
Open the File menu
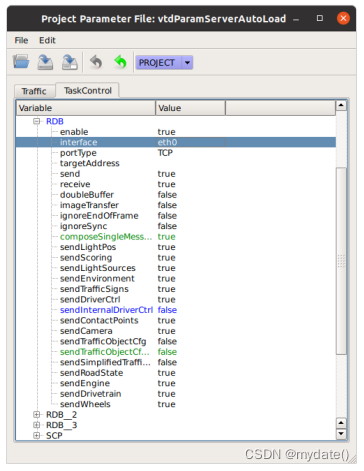[x=21, y=40]
